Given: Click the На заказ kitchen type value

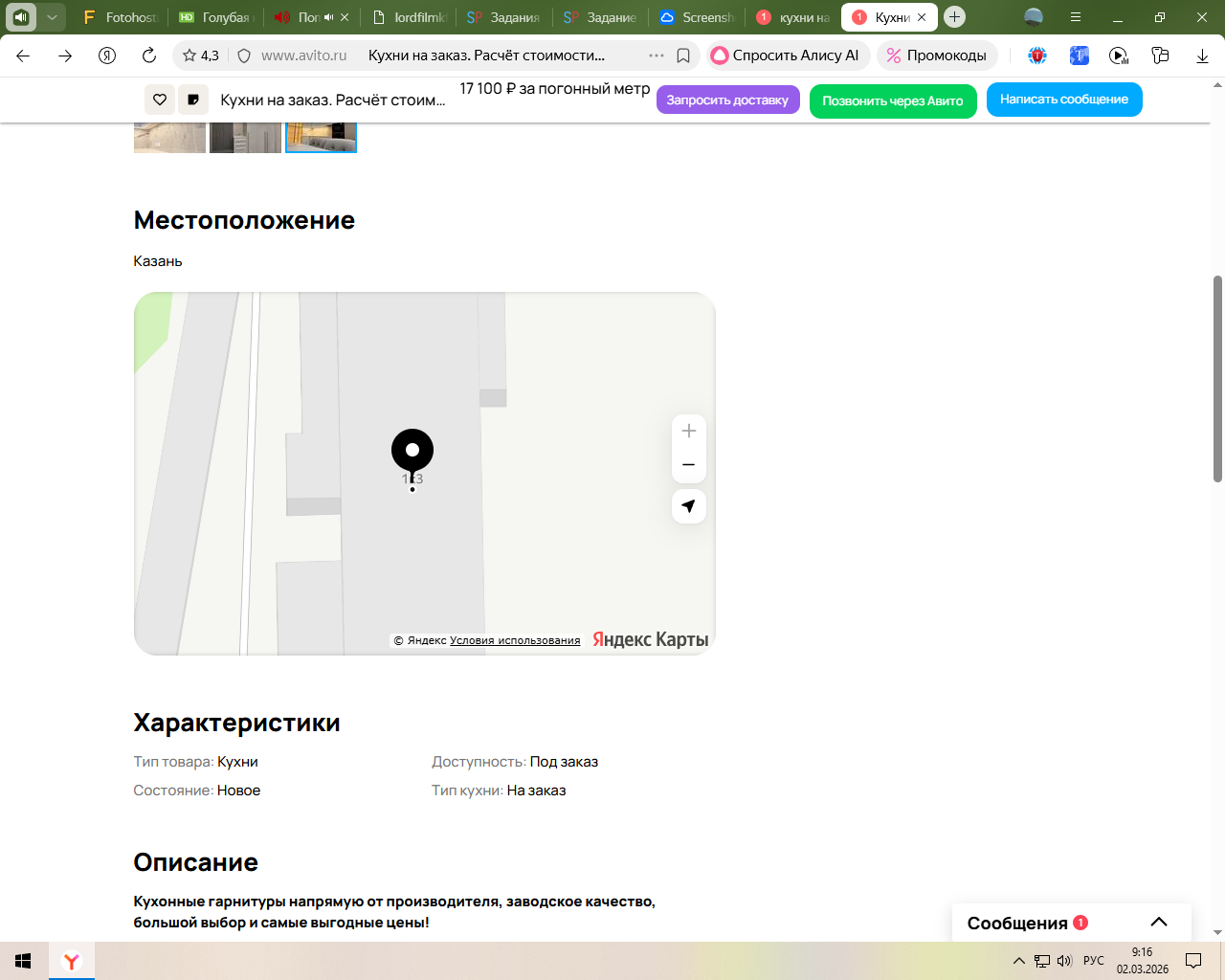Looking at the screenshot, I should 536,791.
